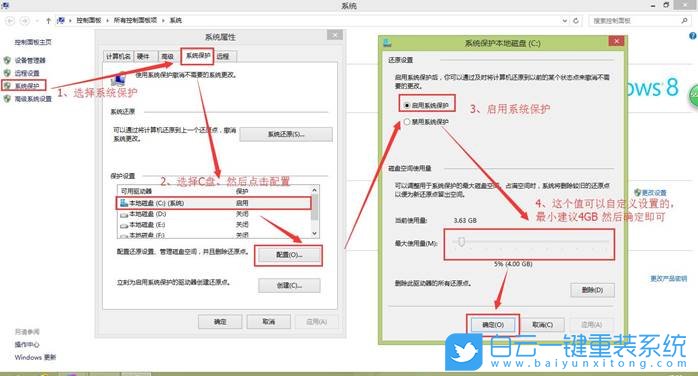Click the 配置(O)... button
Screen dimensions: 698x376
pyautogui.click(x=289, y=255)
